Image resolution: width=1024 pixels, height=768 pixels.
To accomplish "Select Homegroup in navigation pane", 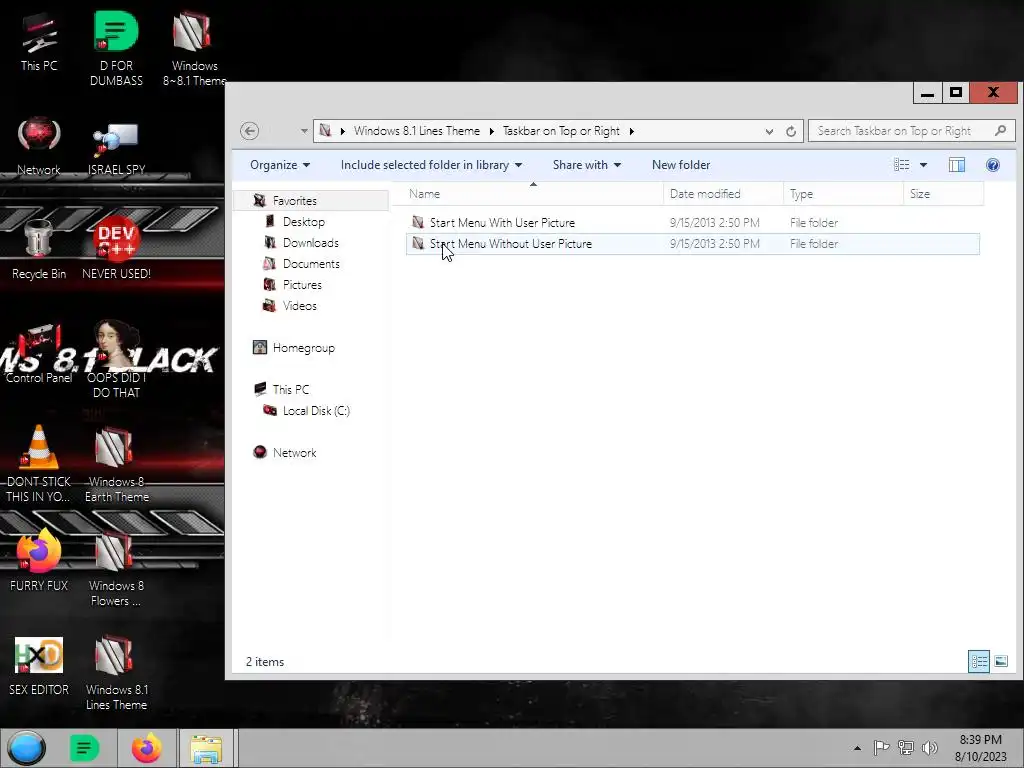I will (304, 348).
